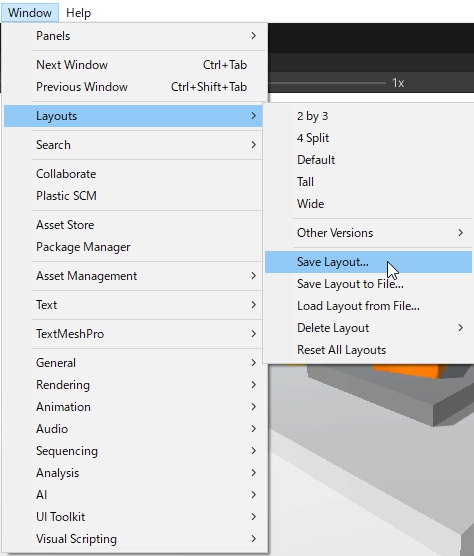
Task: Open the Panels submenu
Action: tap(134, 36)
